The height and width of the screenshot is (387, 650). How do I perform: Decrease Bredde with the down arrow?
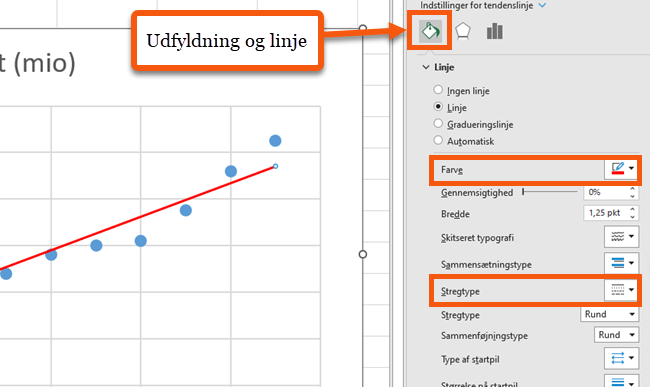[633, 217]
